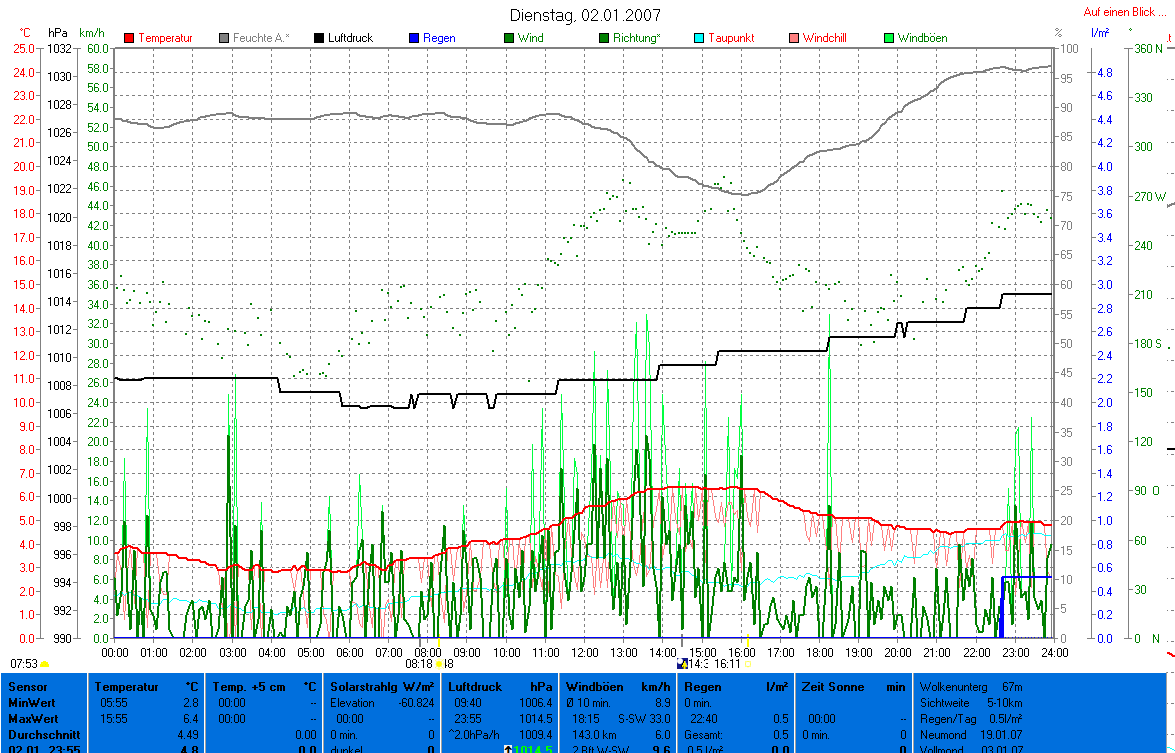Click the sun marker beside 16:11

pos(748,663)
